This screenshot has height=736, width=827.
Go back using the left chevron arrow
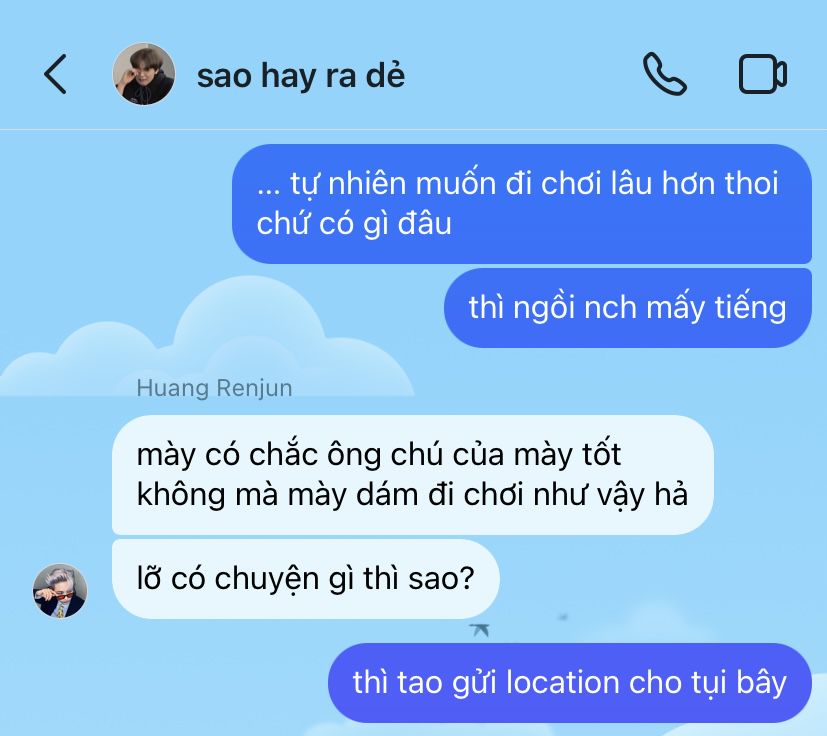[55, 74]
